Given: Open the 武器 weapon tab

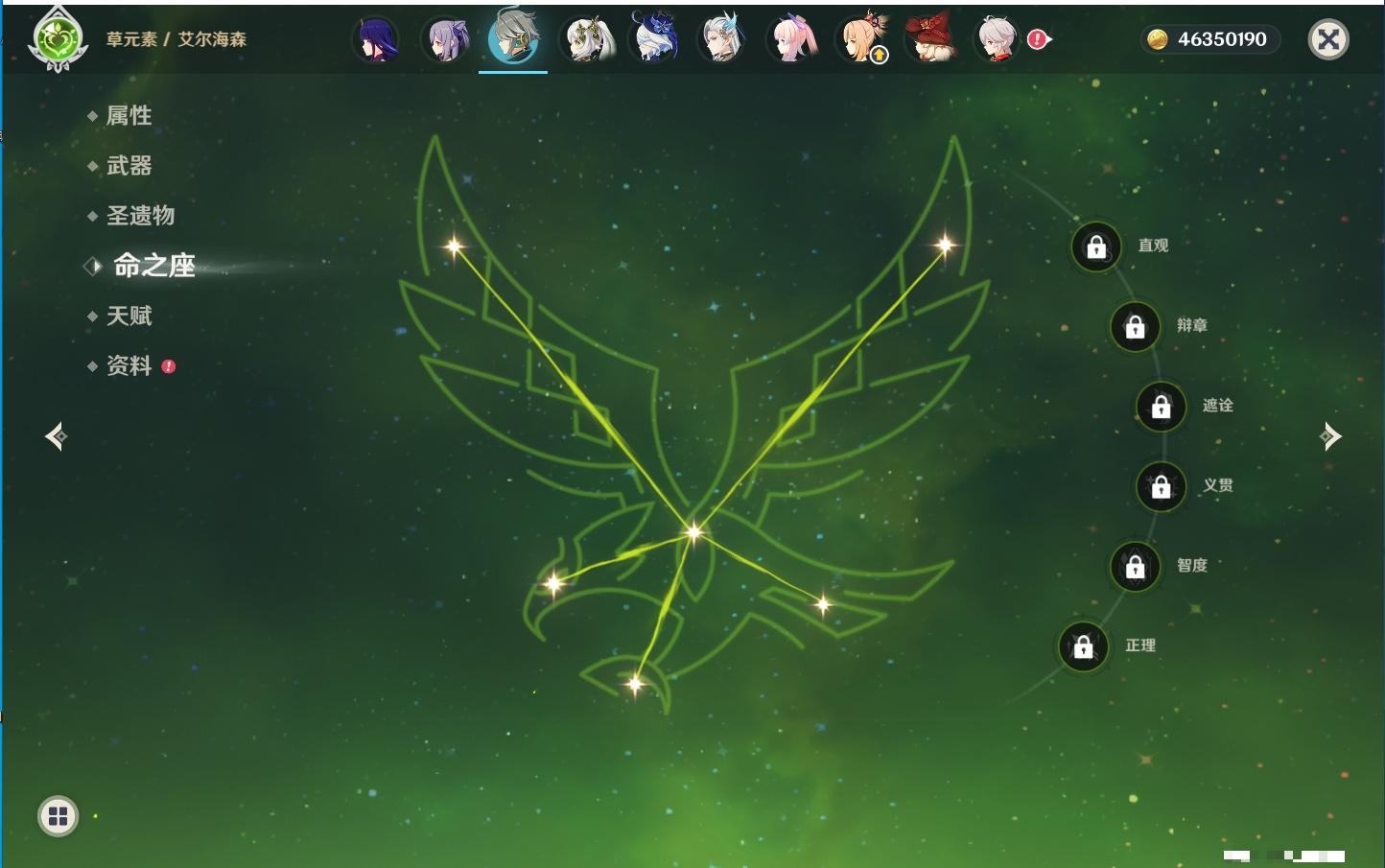Looking at the screenshot, I should [x=129, y=166].
